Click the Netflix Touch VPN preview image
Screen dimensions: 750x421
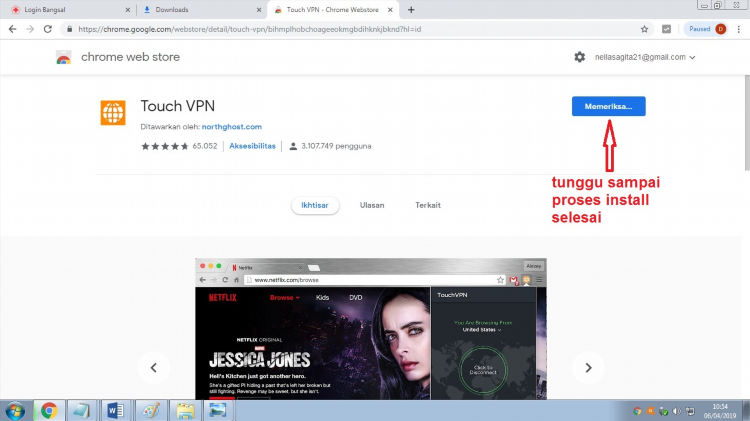[371, 329]
